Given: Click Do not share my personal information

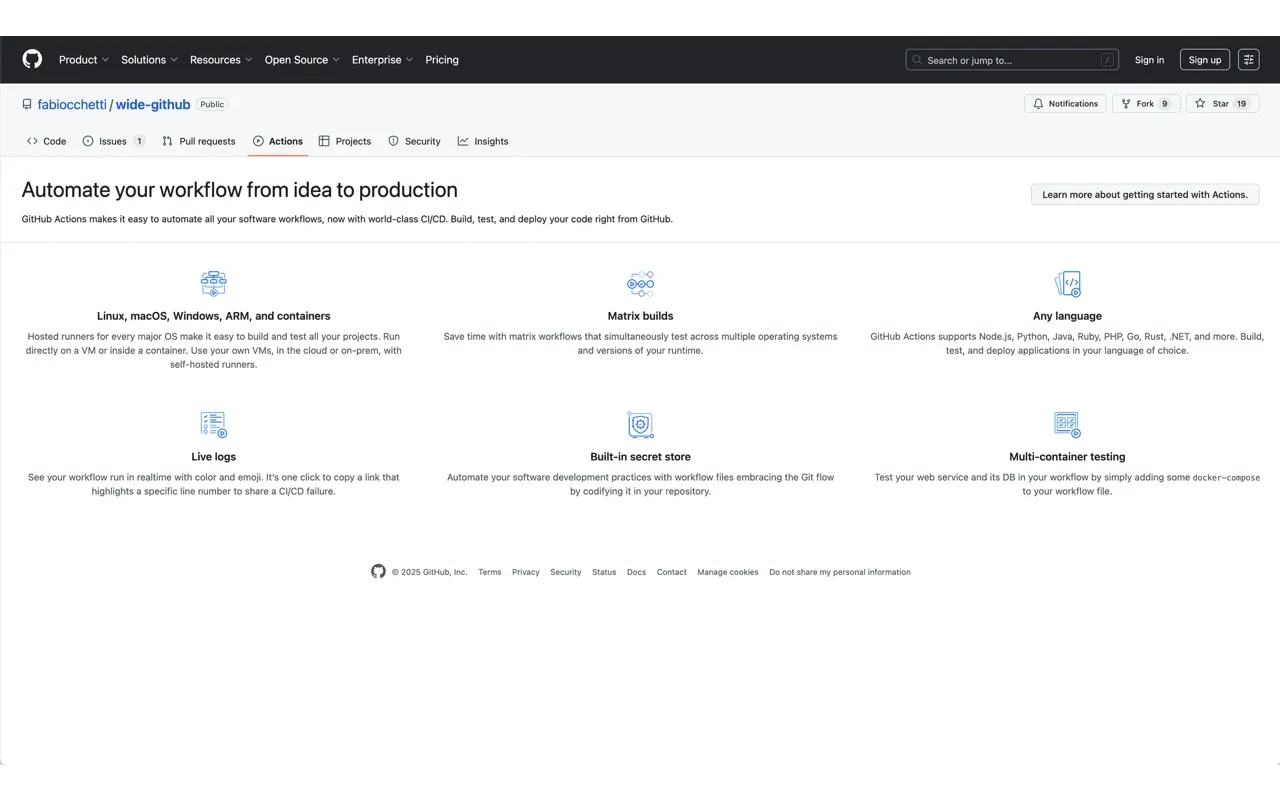Looking at the screenshot, I should 840,573.
